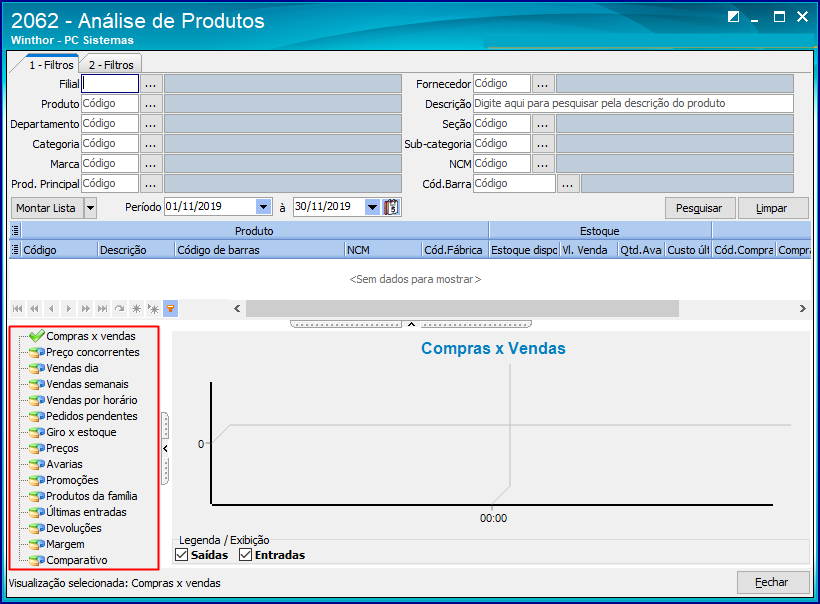Click the Montar Lista button
This screenshot has height=604, width=820.
point(47,208)
